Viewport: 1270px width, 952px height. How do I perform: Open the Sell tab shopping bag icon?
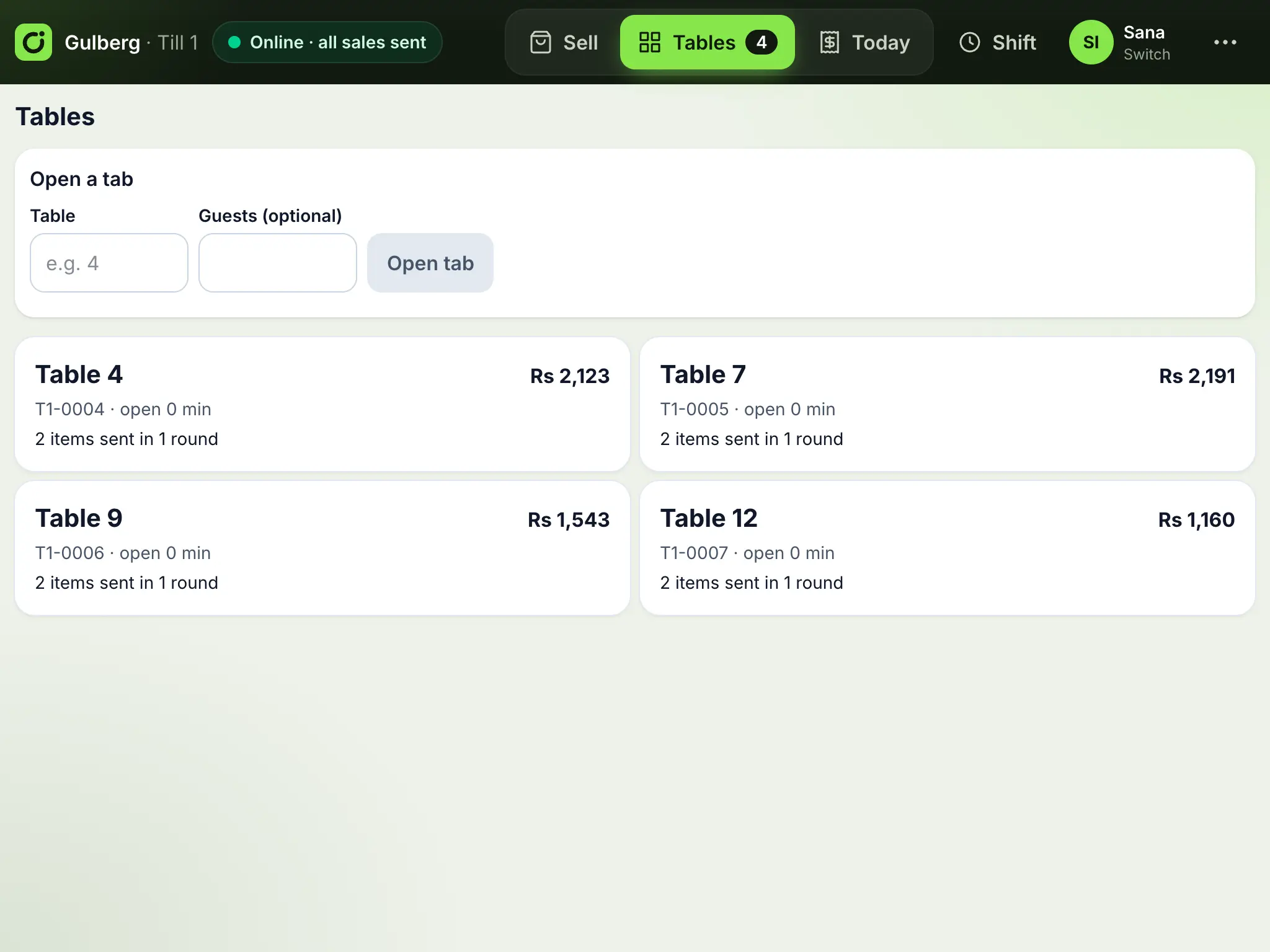[x=541, y=42]
